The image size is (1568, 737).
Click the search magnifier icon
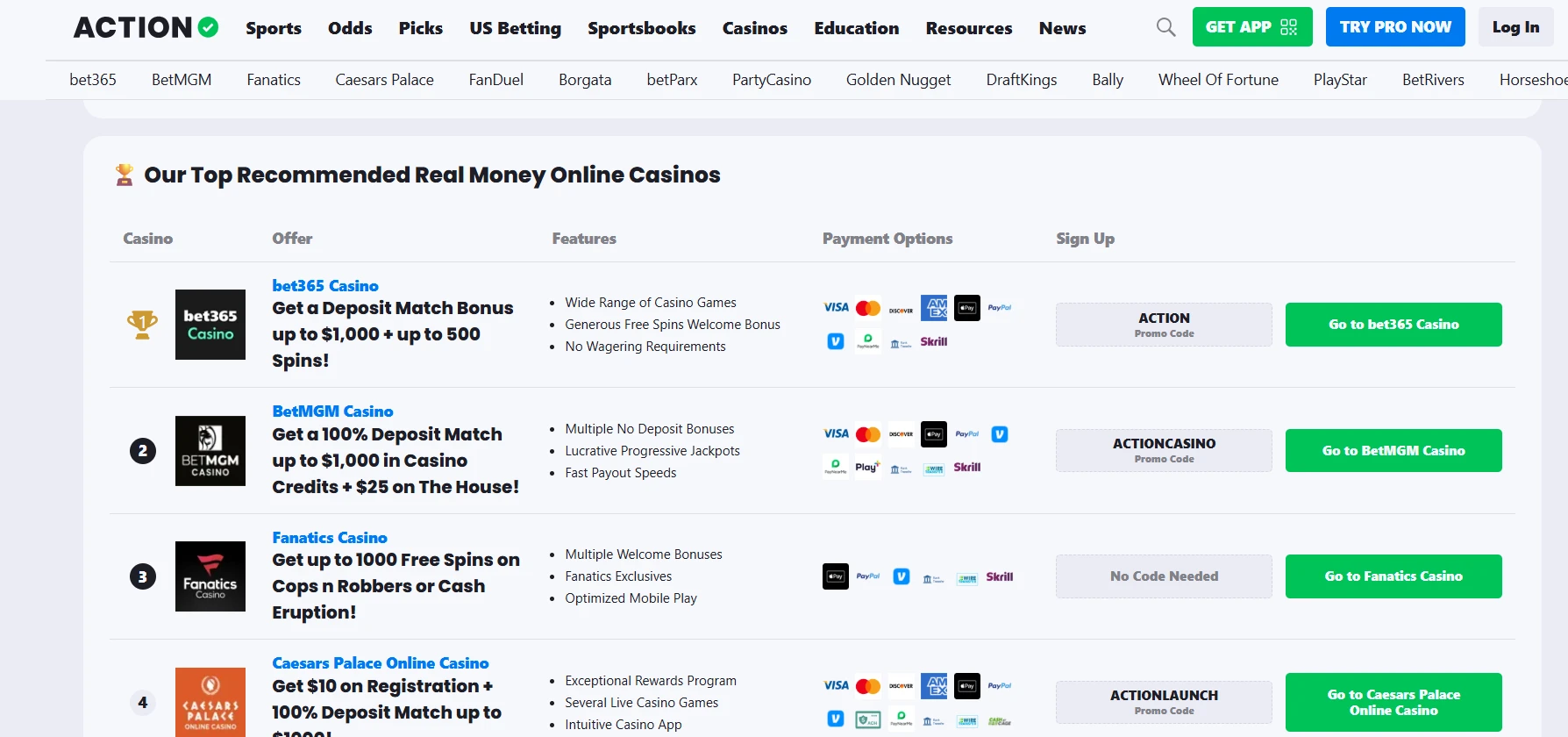pyautogui.click(x=1165, y=27)
